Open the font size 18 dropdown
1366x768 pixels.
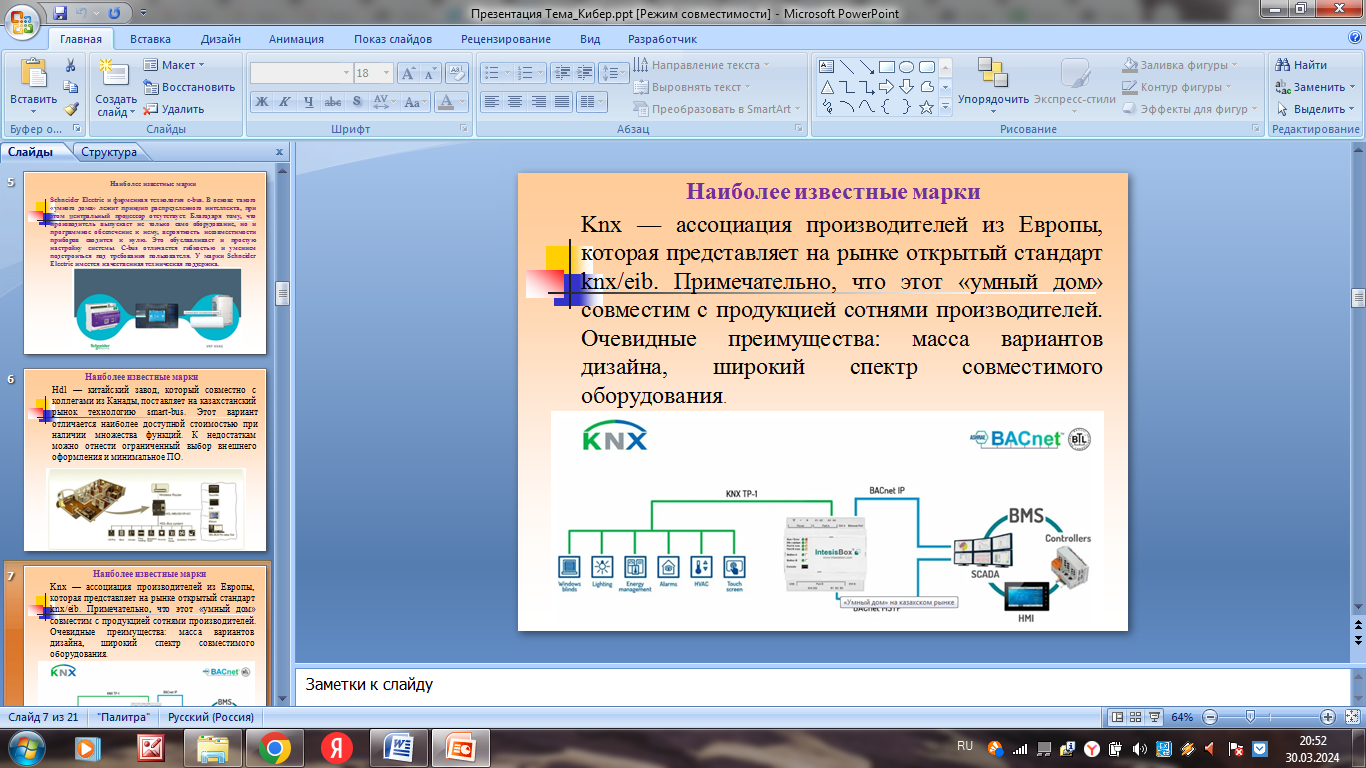(388, 73)
